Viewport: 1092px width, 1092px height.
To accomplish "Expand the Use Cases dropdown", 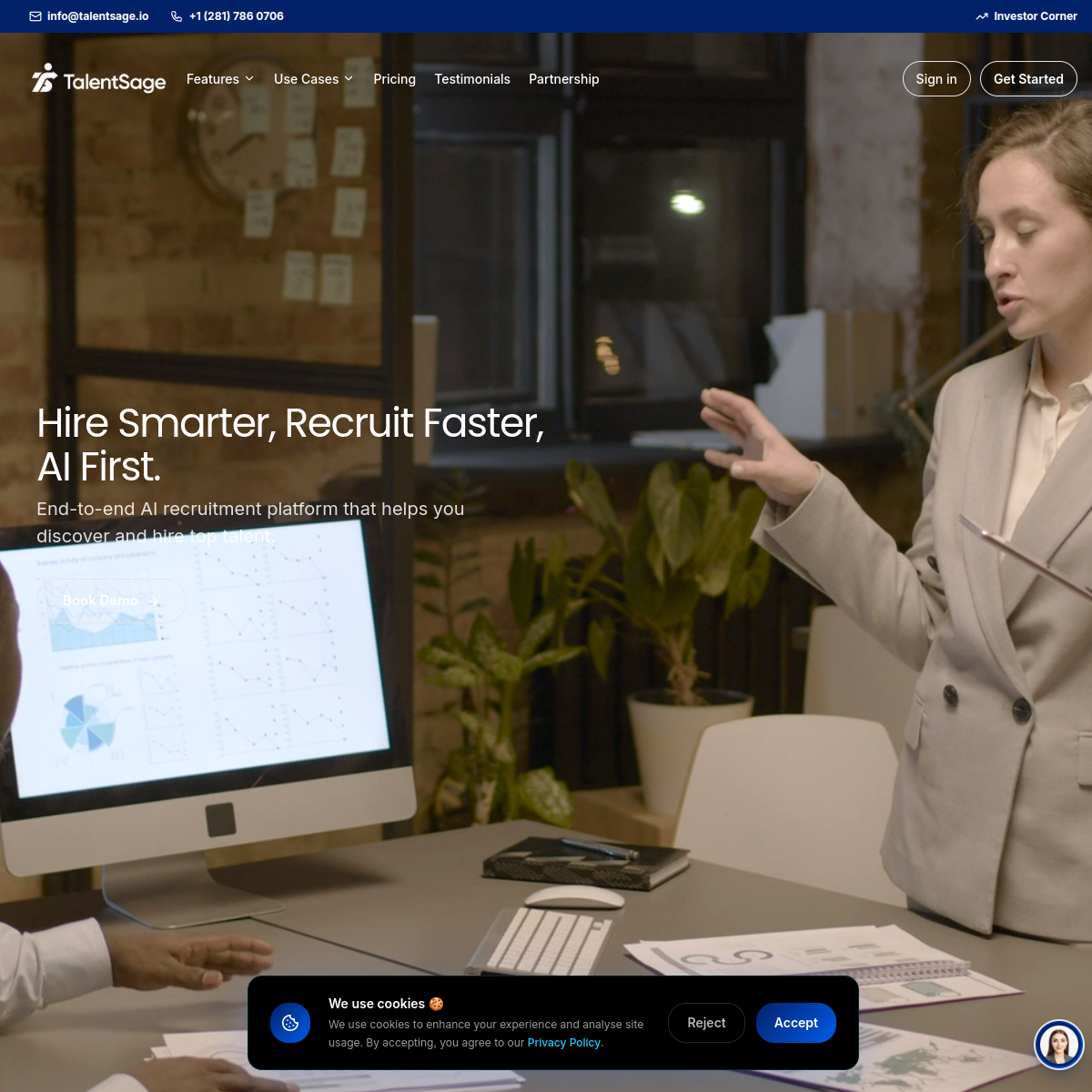I will (x=314, y=79).
